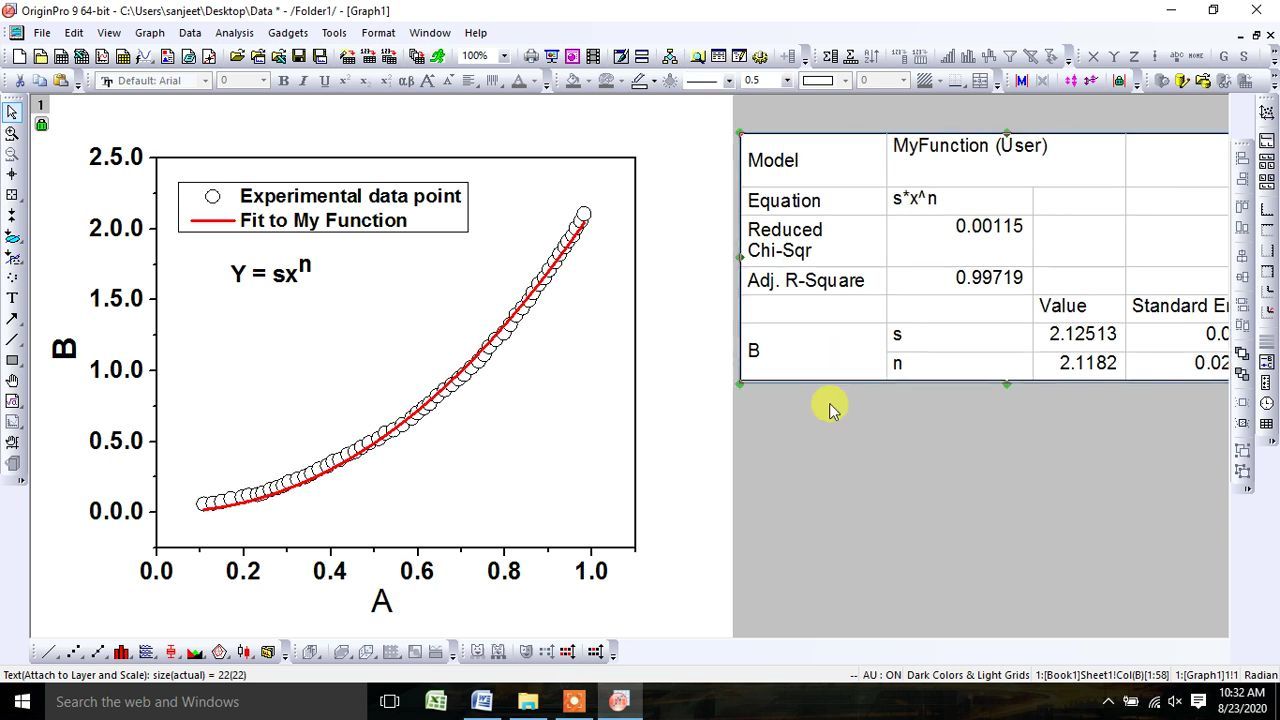This screenshot has height=720, width=1280.
Task: Open the Gadgets menu
Action: pyautogui.click(x=288, y=33)
